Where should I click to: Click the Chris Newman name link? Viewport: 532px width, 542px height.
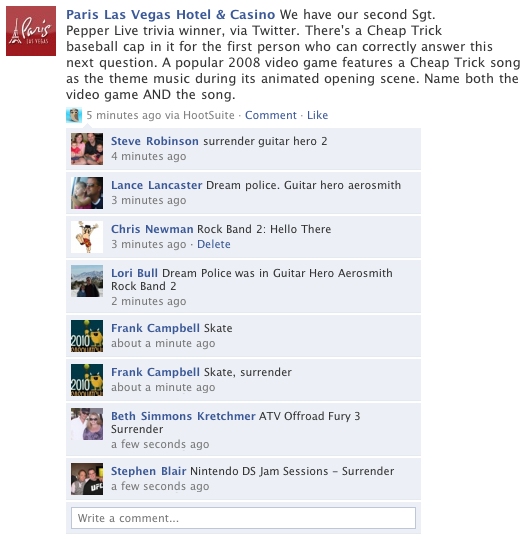tap(152, 229)
